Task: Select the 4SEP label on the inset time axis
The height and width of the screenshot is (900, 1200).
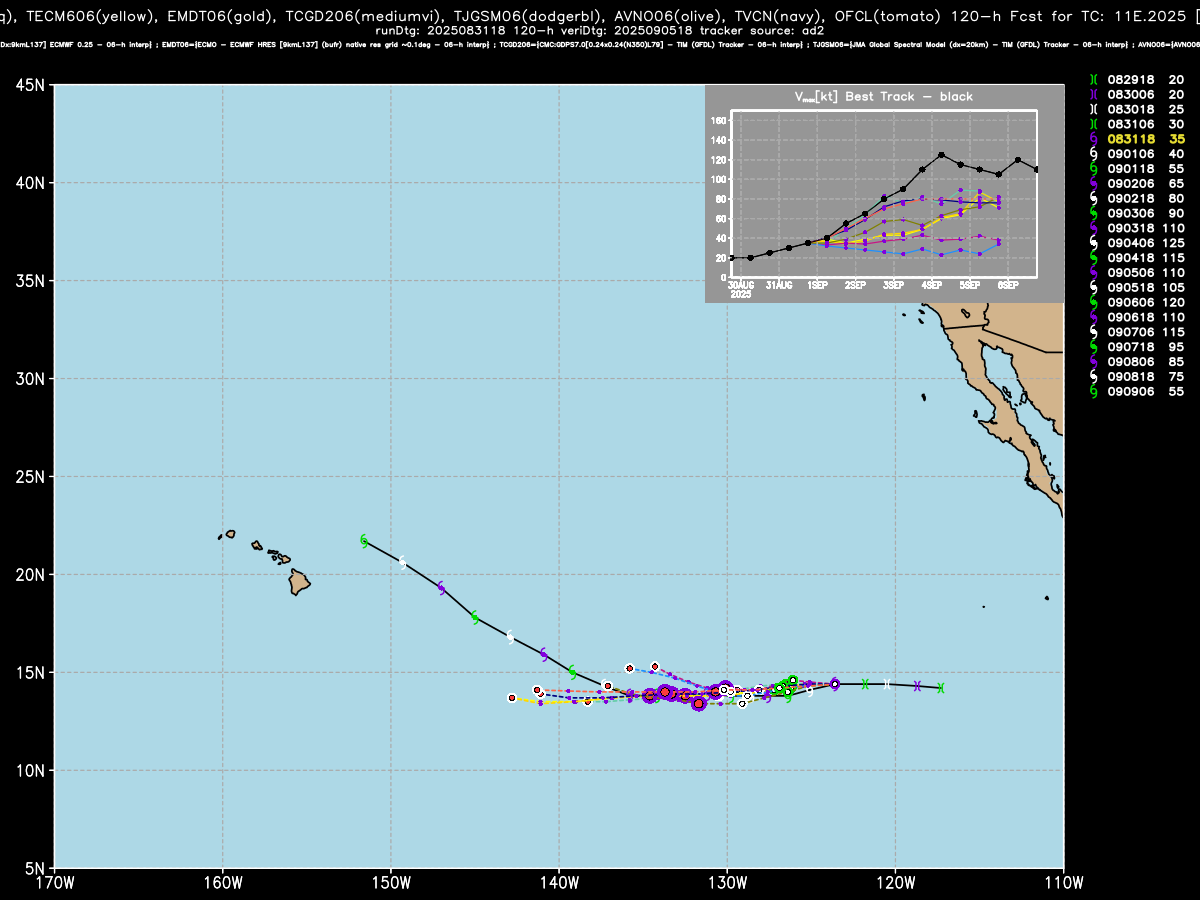Action: [x=932, y=286]
